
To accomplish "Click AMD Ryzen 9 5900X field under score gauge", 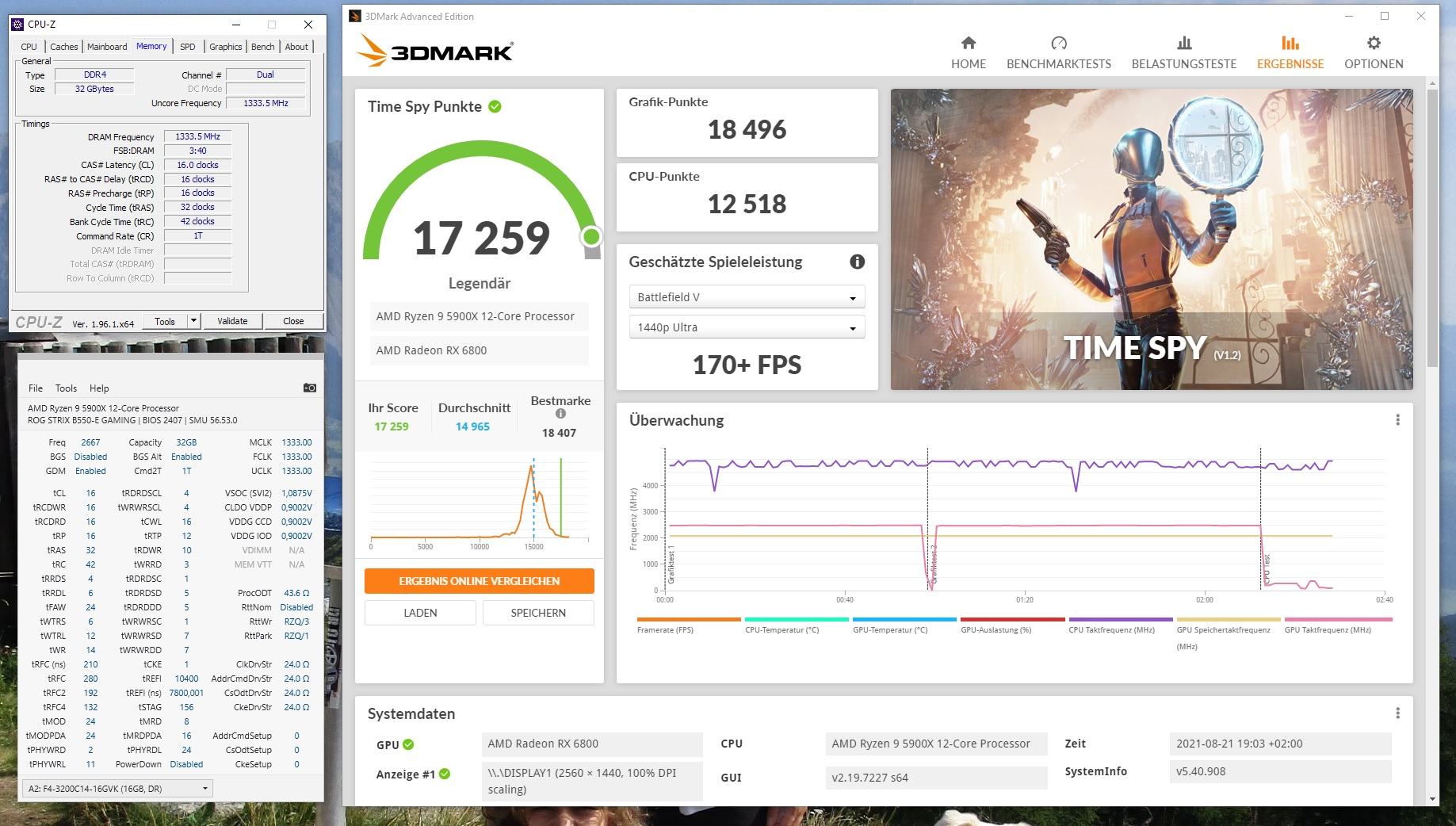I will [x=479, y=316].
